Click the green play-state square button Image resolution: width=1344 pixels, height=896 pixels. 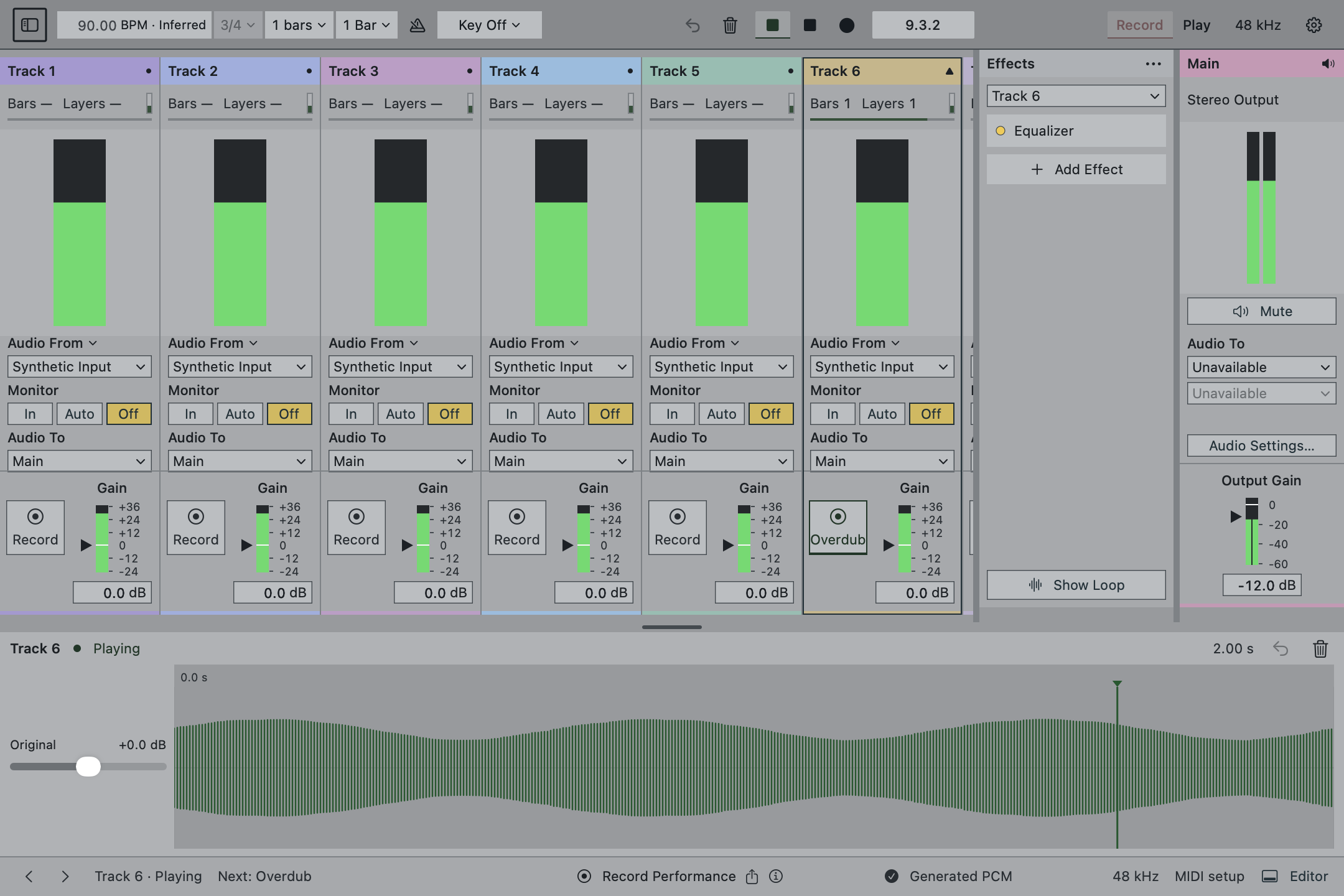[772, 25]
